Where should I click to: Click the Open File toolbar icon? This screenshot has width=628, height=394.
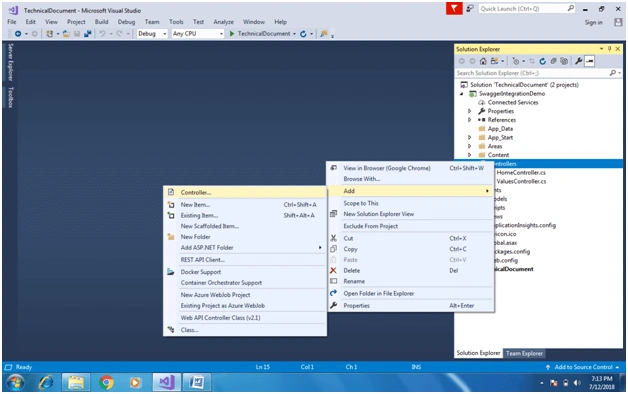click(66, 34)
